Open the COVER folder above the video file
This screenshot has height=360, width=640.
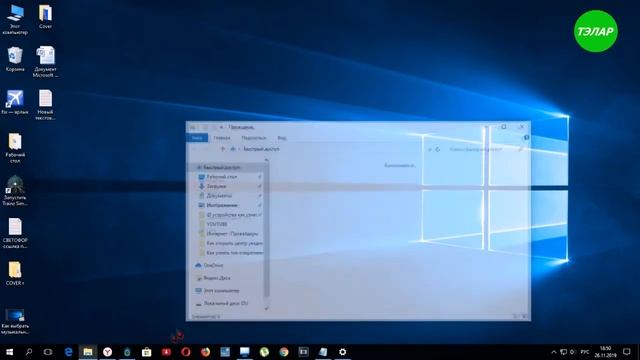coord(15,273)
